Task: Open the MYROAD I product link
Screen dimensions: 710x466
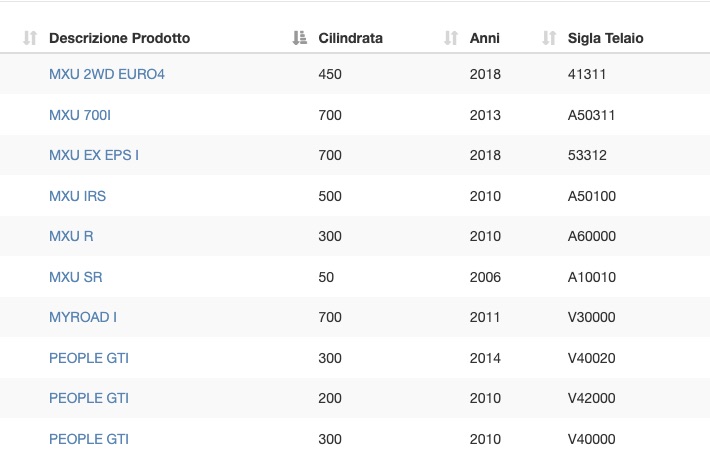Action: 83,317
